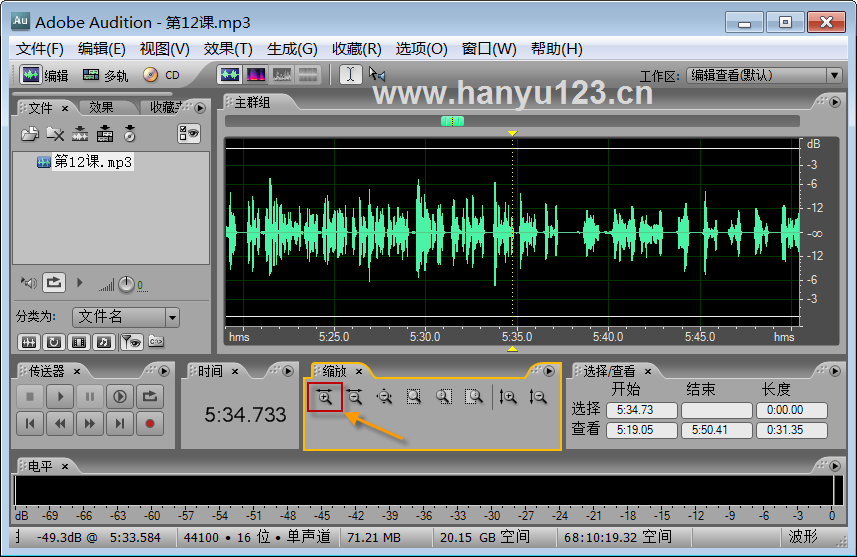This screenshot has width=857, height=557.
Task: Open 缩放 panel options menu arrow
Action: [x=549, y=371]
